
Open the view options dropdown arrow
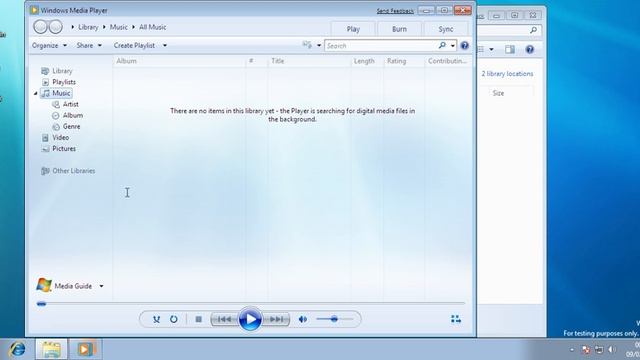click(x=319, y=45)
